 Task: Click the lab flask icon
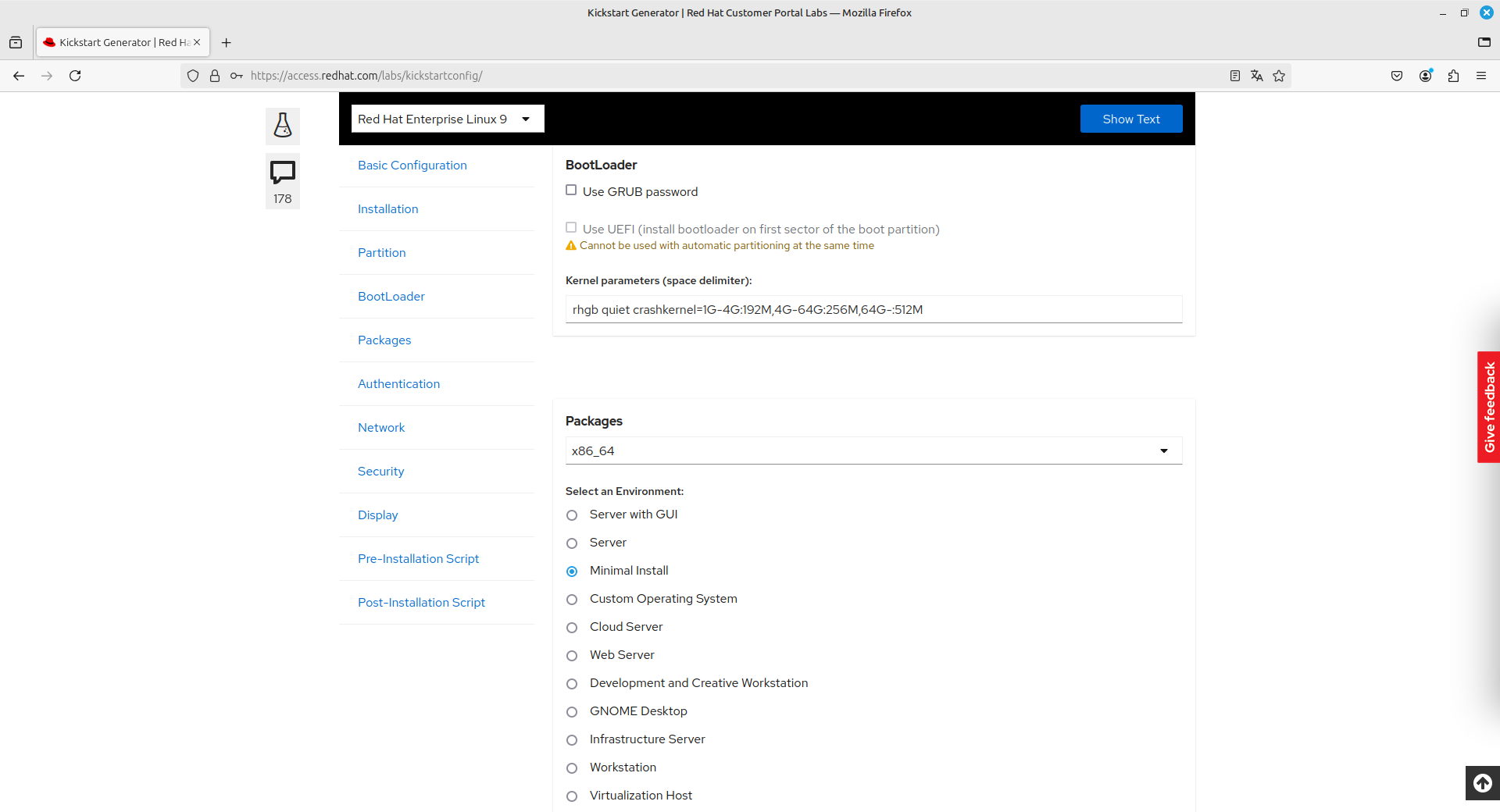click(283, 126)
